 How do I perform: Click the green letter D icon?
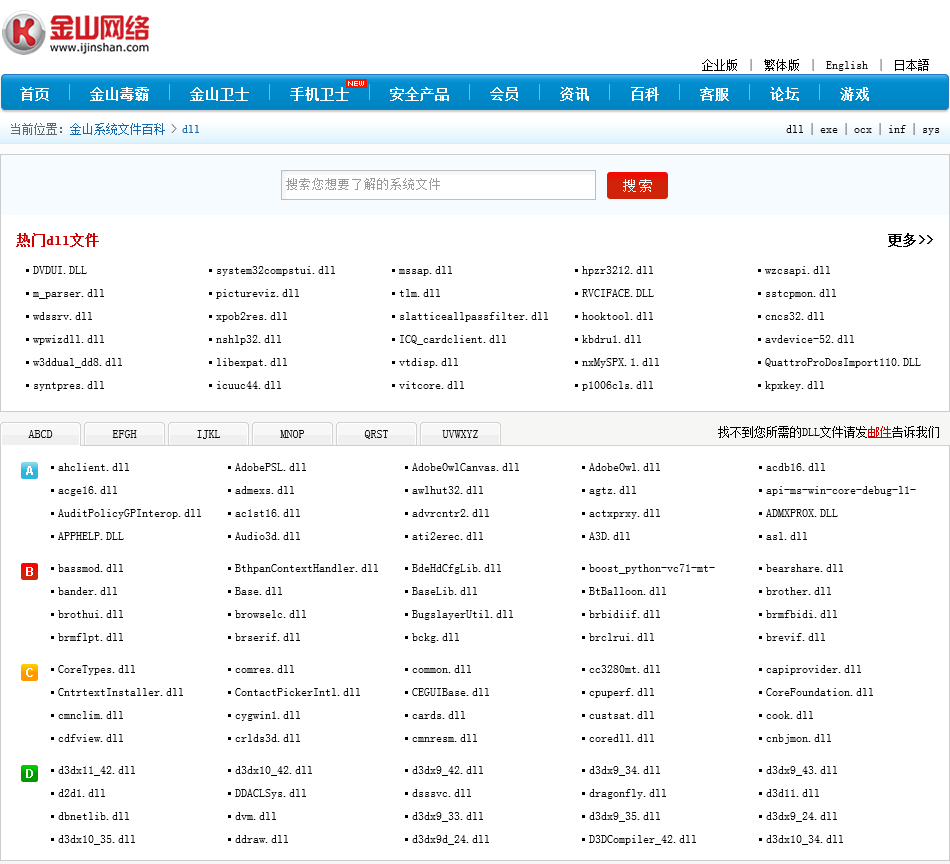(x=29, y=774)
